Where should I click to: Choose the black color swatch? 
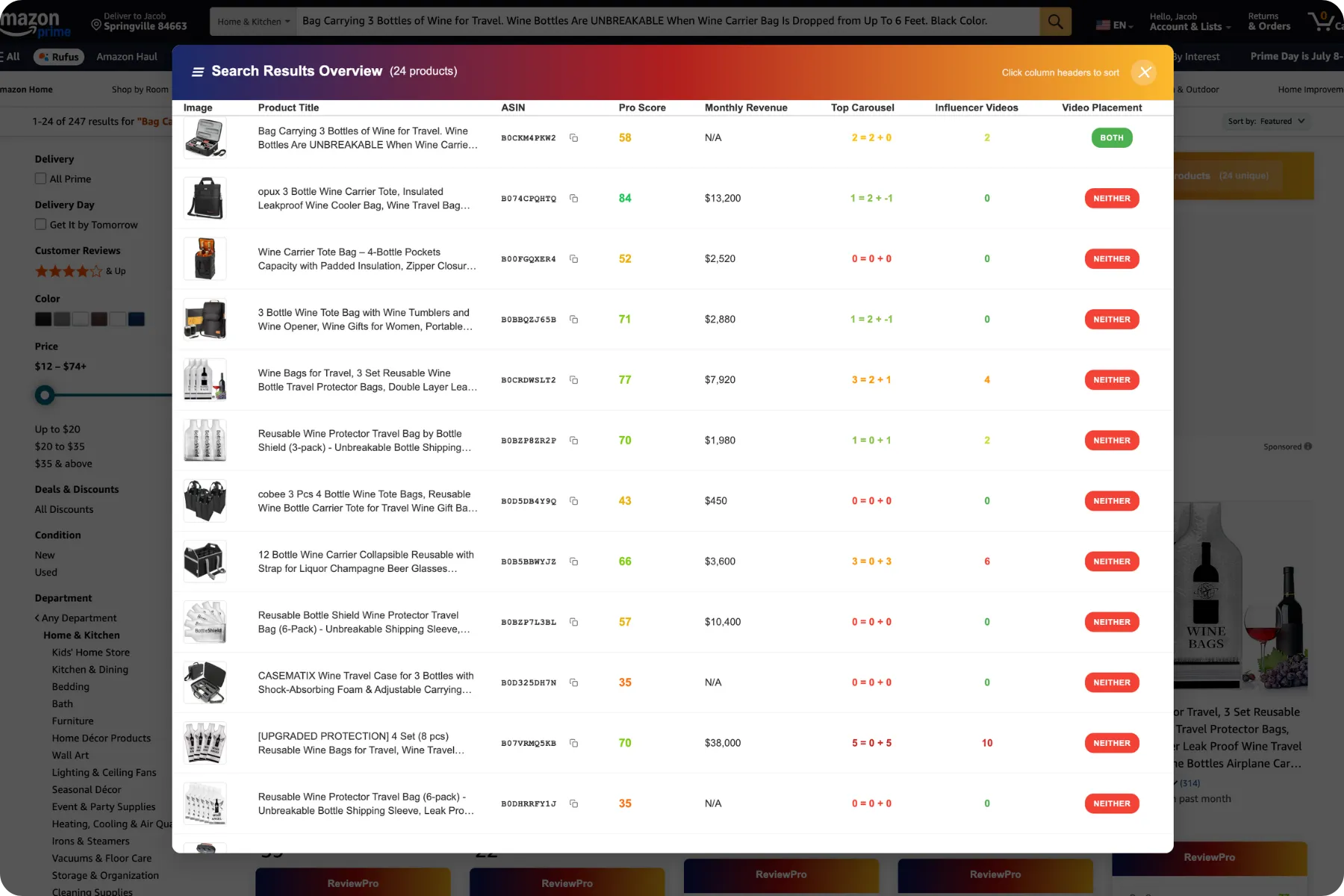click(x=43, y=320)
